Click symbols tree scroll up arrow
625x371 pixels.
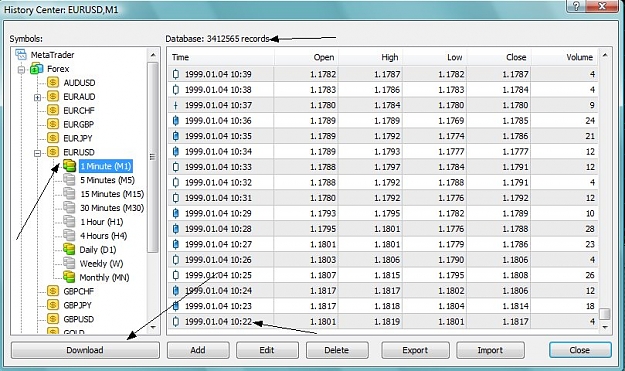point(153,55)
